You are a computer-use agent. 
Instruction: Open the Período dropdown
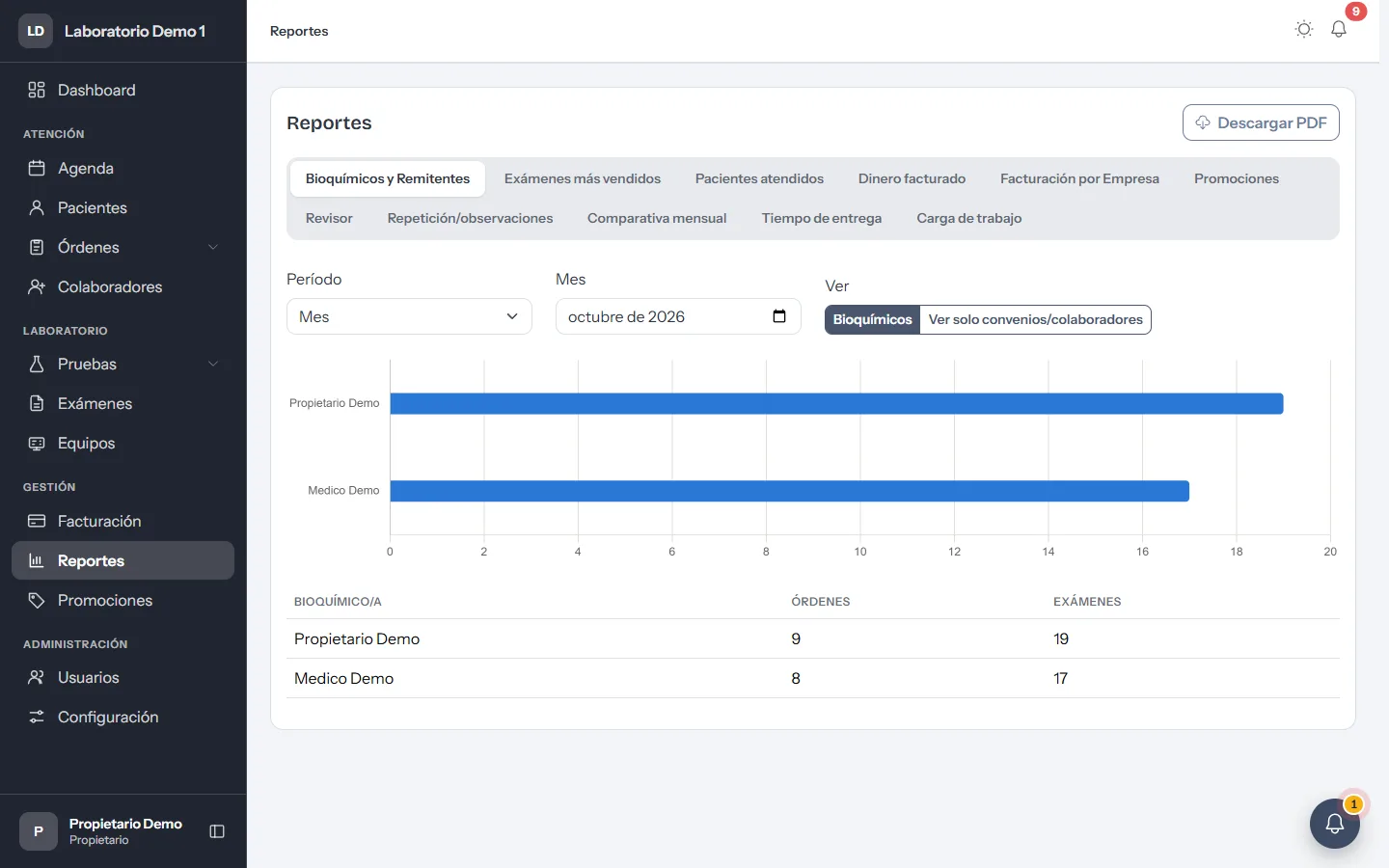409,316
